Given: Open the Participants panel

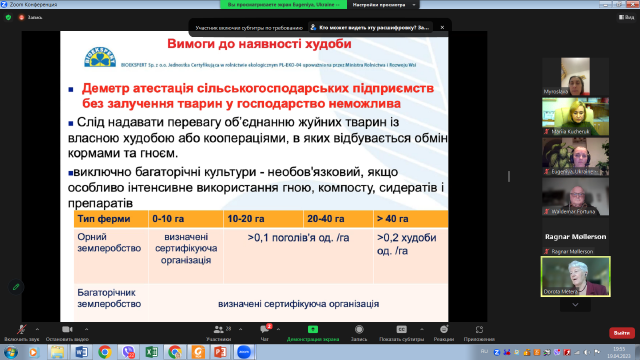Looking at the screenshot, I should [x=219, y=333].
